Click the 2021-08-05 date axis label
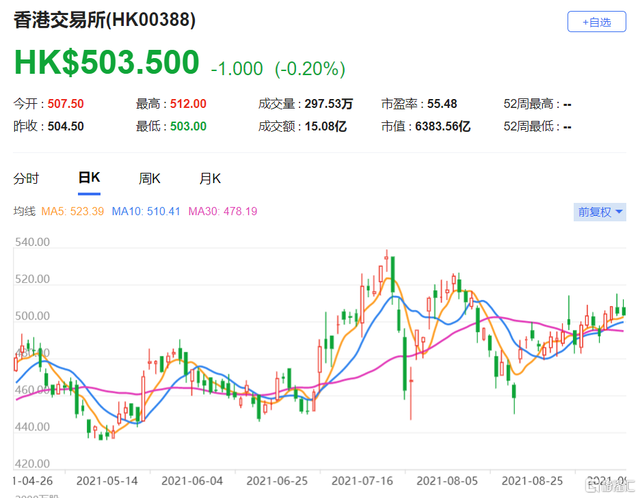The height and width of the screenshot is (498, 640). 447,481
